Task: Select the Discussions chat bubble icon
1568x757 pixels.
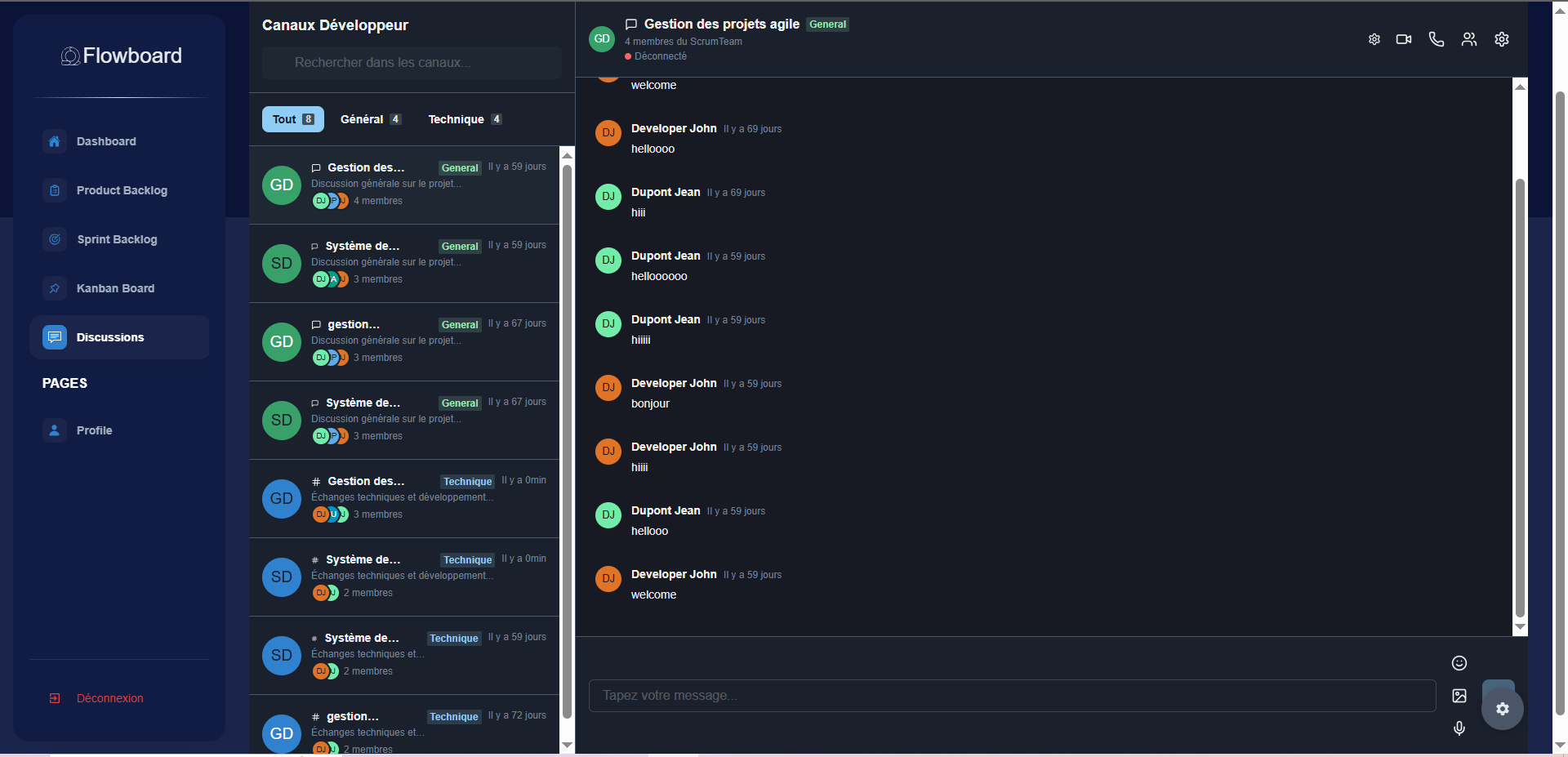Action: pyautogui.click(x=54, y=337)
